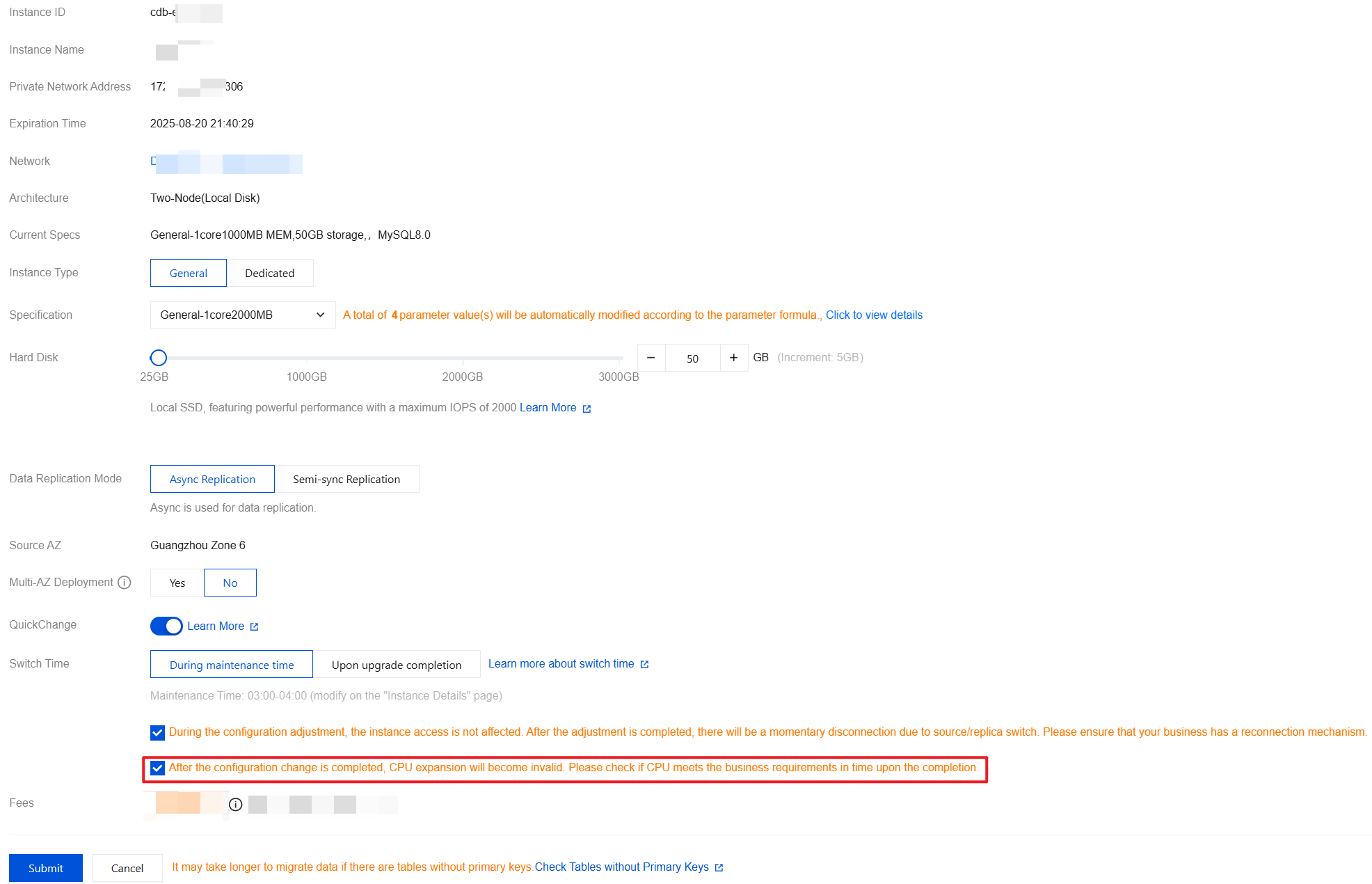
Task: Click the external link icon after Check Tables link
Action: click(x=719, y=868)
